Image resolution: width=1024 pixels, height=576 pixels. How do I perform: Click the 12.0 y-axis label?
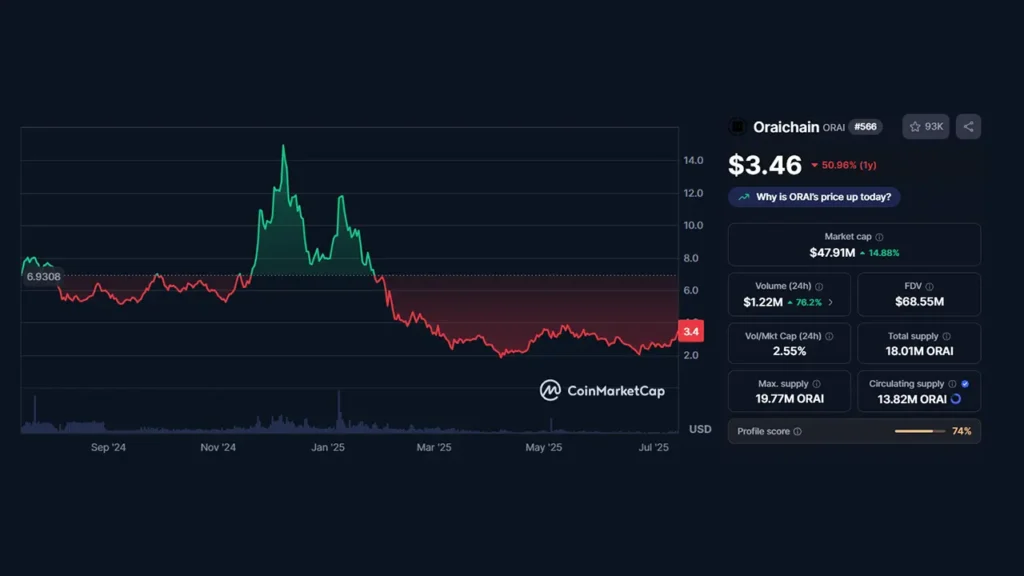[x=693, y=193]
